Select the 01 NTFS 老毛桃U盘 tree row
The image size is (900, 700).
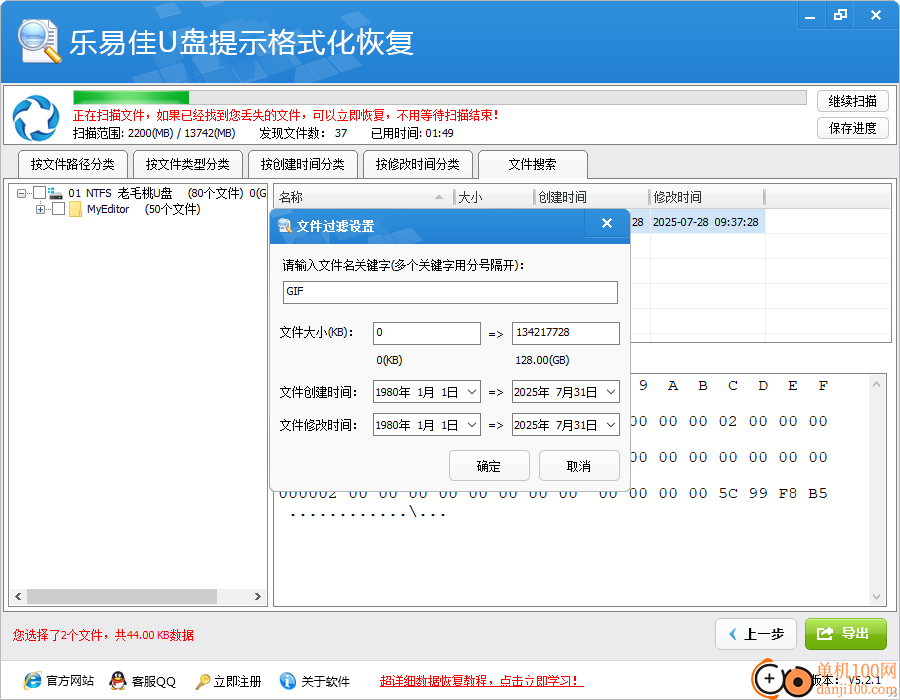click(166, 193)
